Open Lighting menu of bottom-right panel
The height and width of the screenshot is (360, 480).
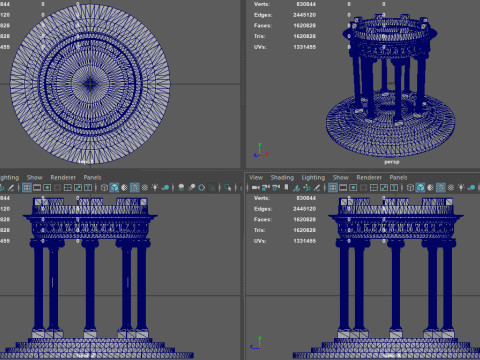pos(313,177)
